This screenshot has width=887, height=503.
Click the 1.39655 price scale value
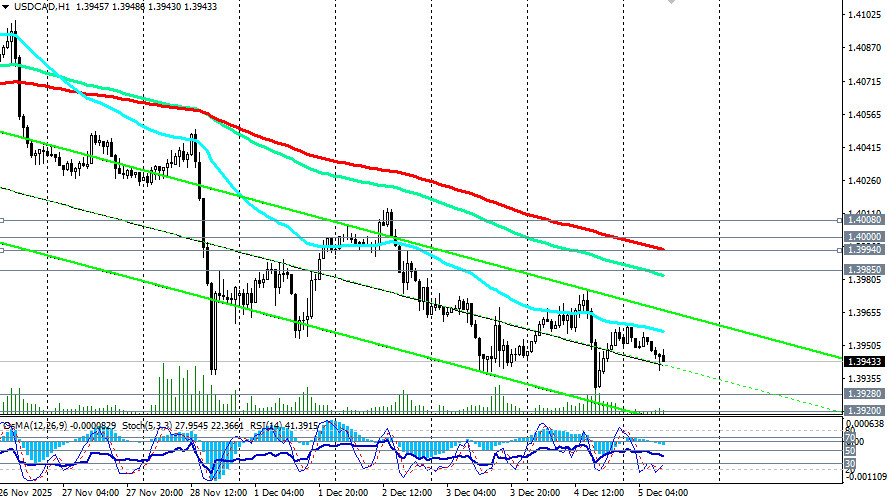865,313
